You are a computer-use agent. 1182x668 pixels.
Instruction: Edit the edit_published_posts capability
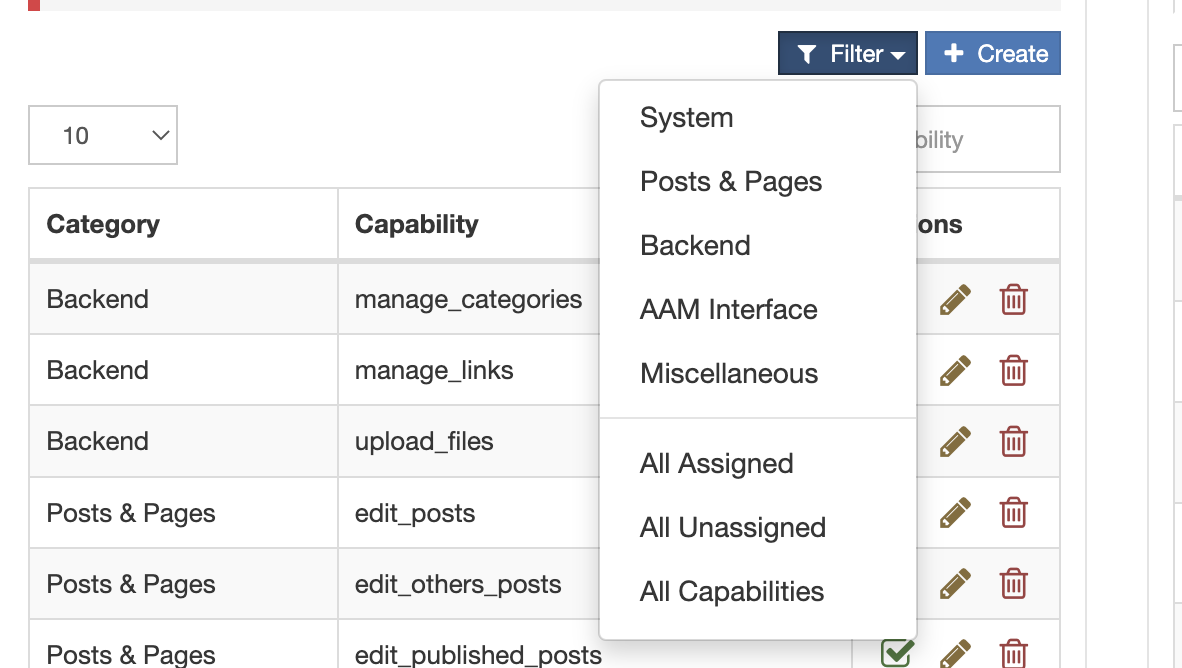coord(955,652)
